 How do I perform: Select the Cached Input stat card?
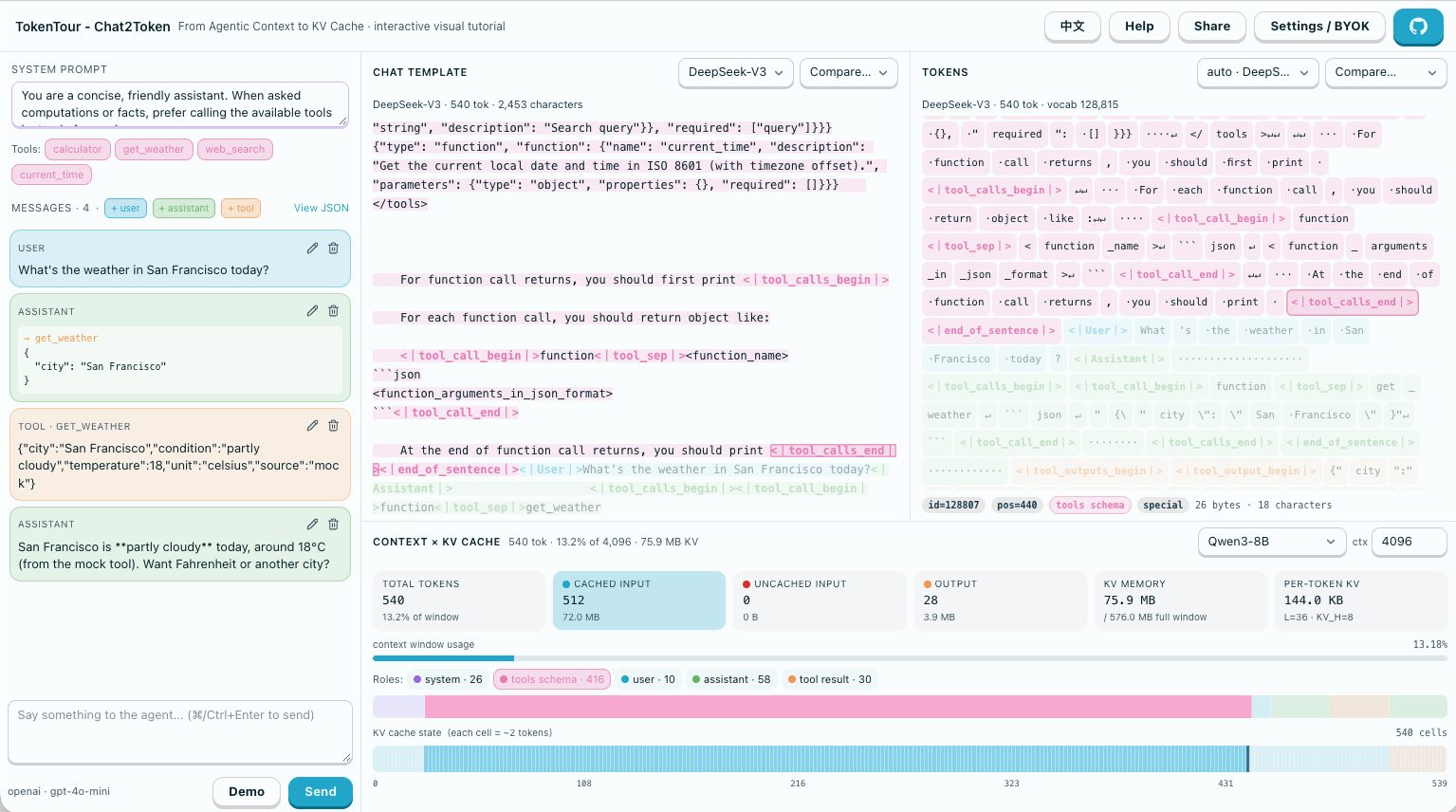coord(639,600)
